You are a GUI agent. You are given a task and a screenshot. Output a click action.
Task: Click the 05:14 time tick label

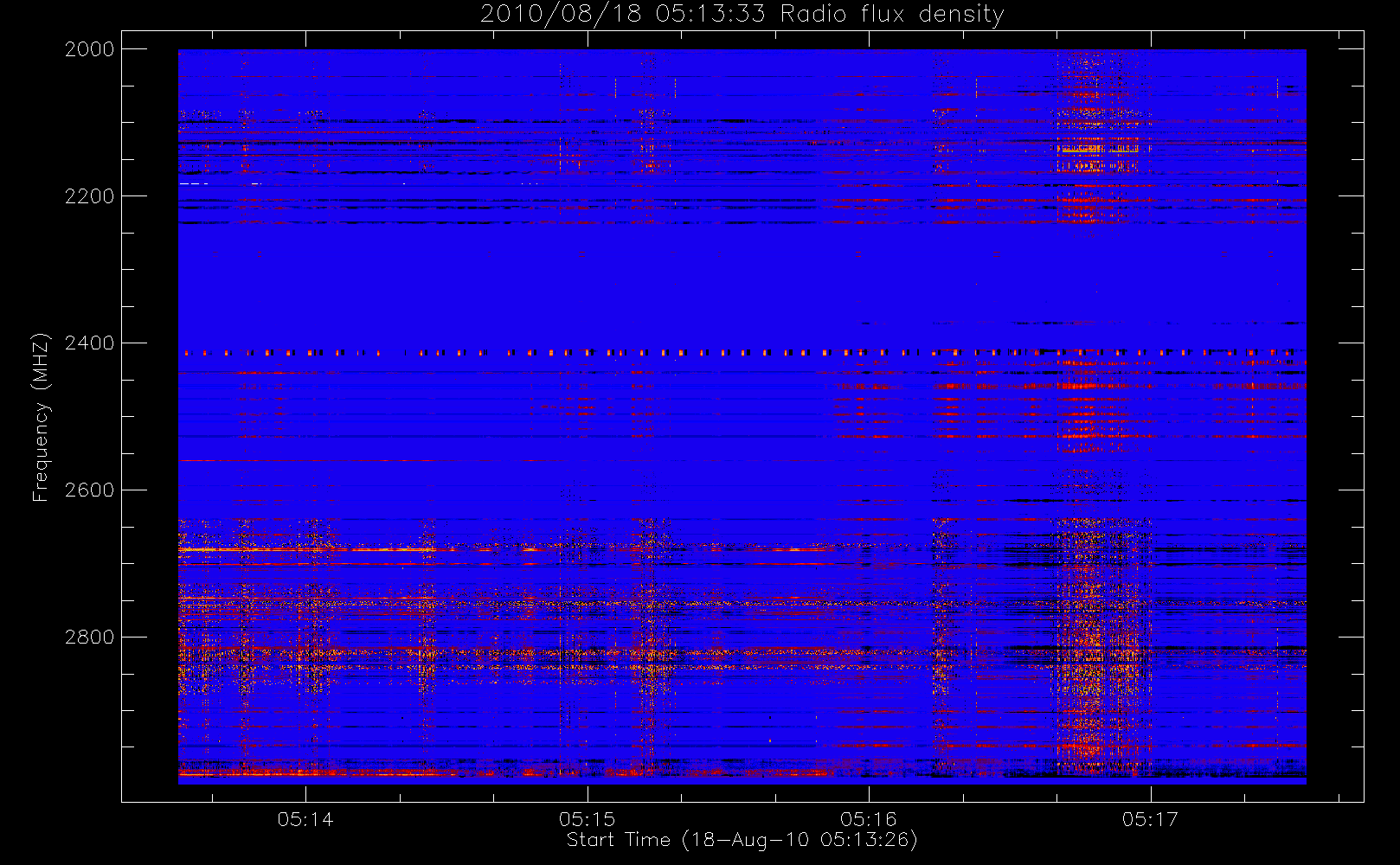(x=305, y=819)
